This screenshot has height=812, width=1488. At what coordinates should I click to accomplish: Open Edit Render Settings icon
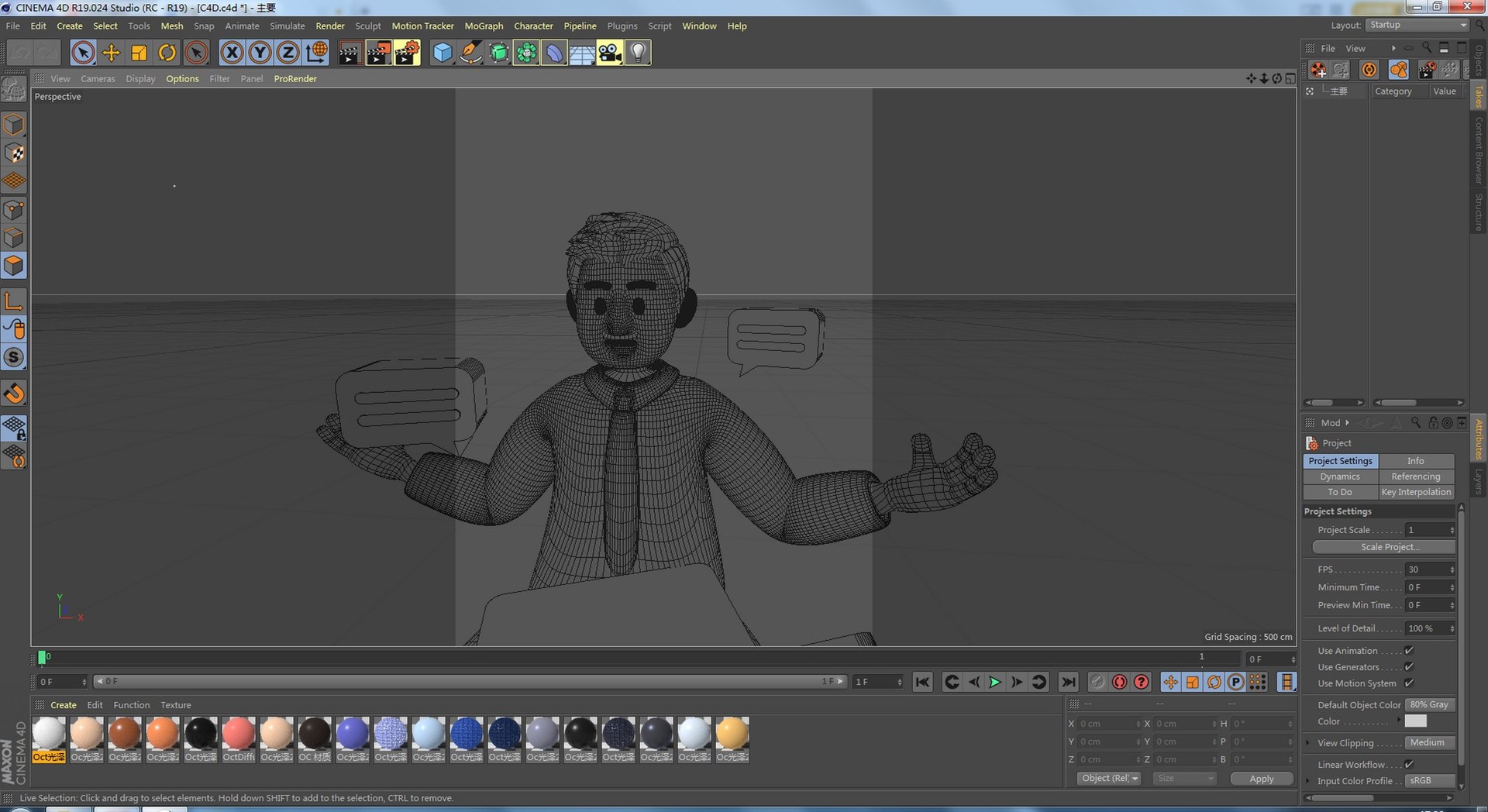coord(407,53)
